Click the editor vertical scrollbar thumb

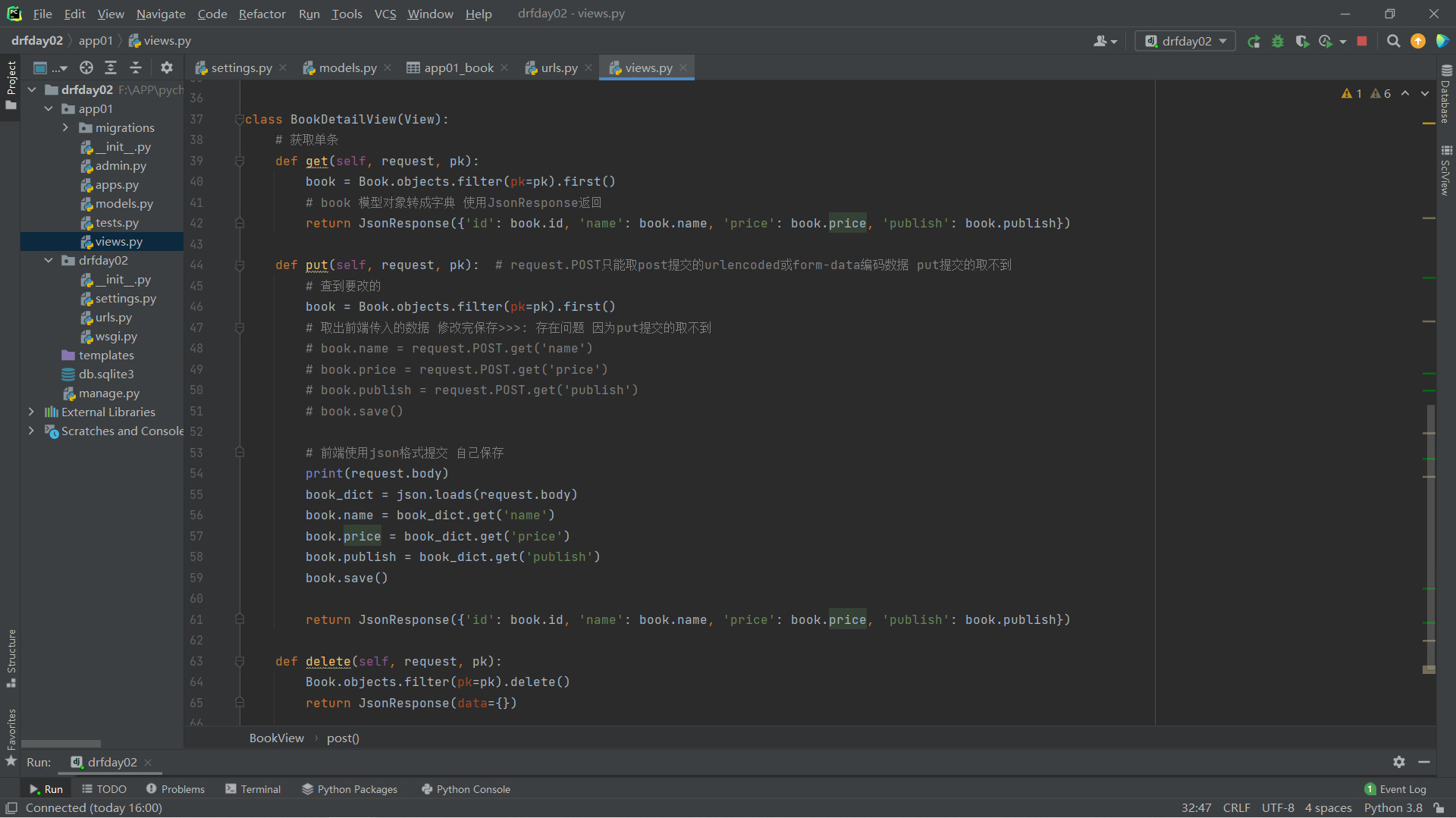1430,538
